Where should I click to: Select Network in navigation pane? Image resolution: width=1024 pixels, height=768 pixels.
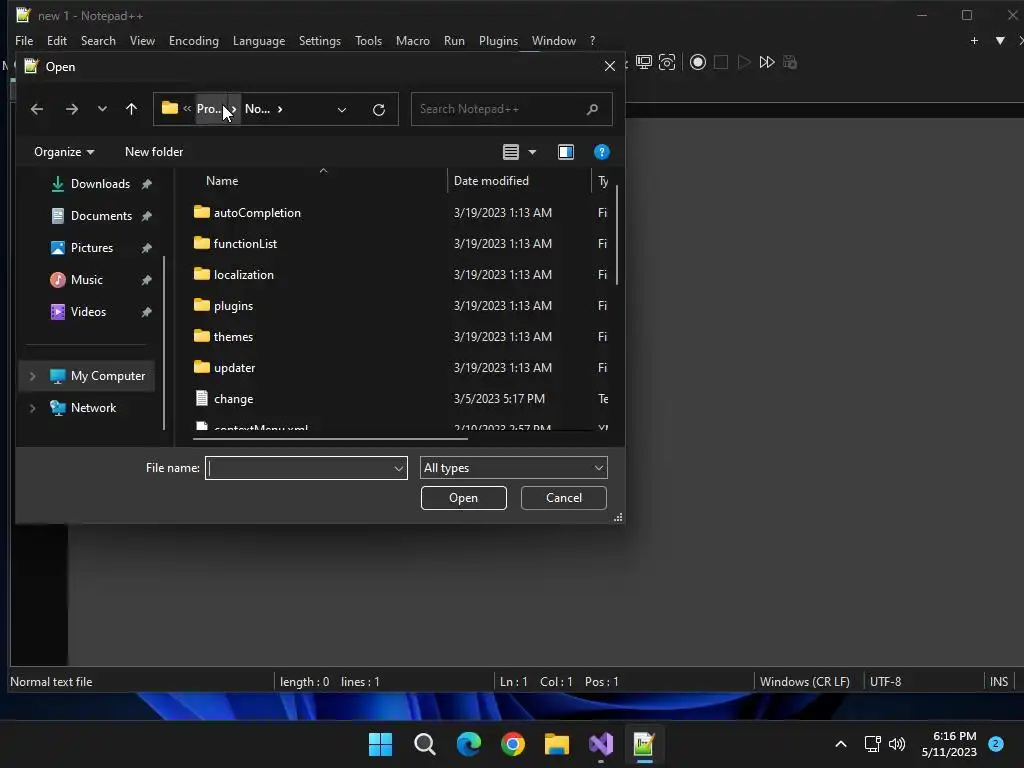coord(93,408)
